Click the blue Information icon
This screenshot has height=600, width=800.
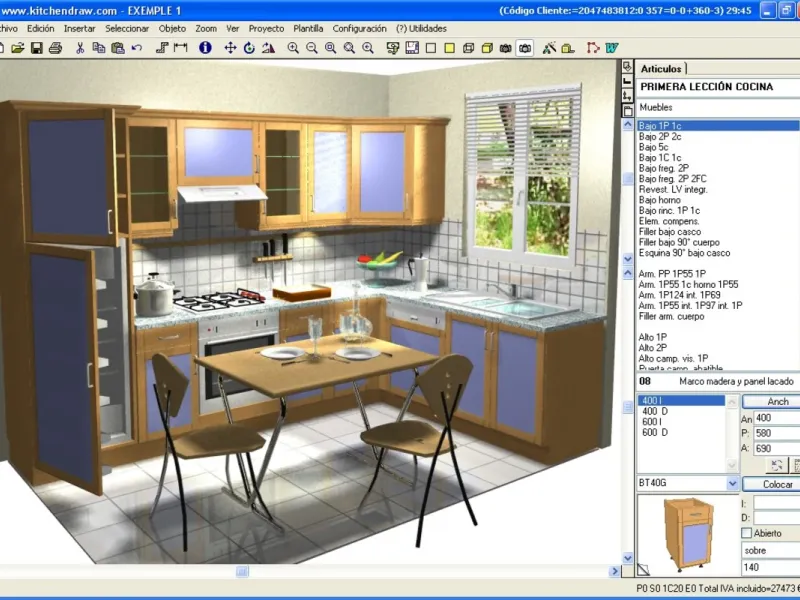click(x=205, y=48)
